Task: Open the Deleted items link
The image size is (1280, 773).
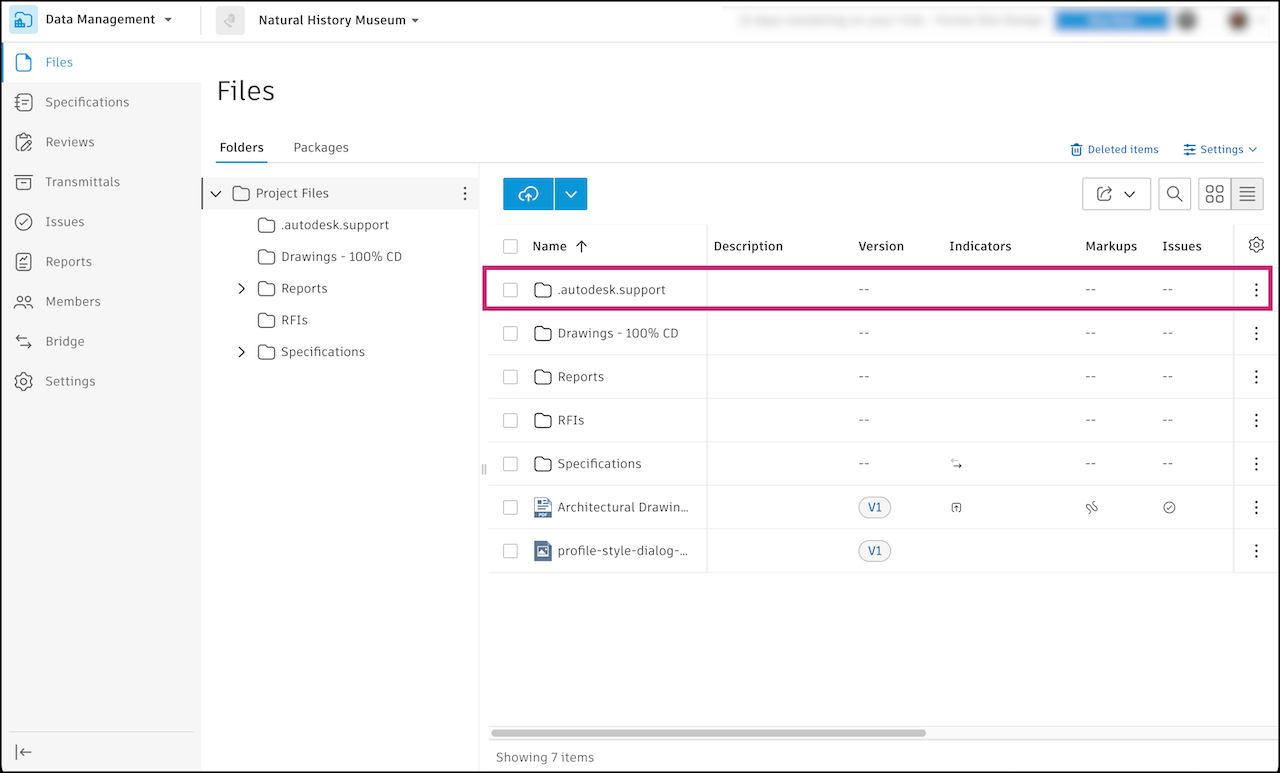Action: pos(1114,150)
